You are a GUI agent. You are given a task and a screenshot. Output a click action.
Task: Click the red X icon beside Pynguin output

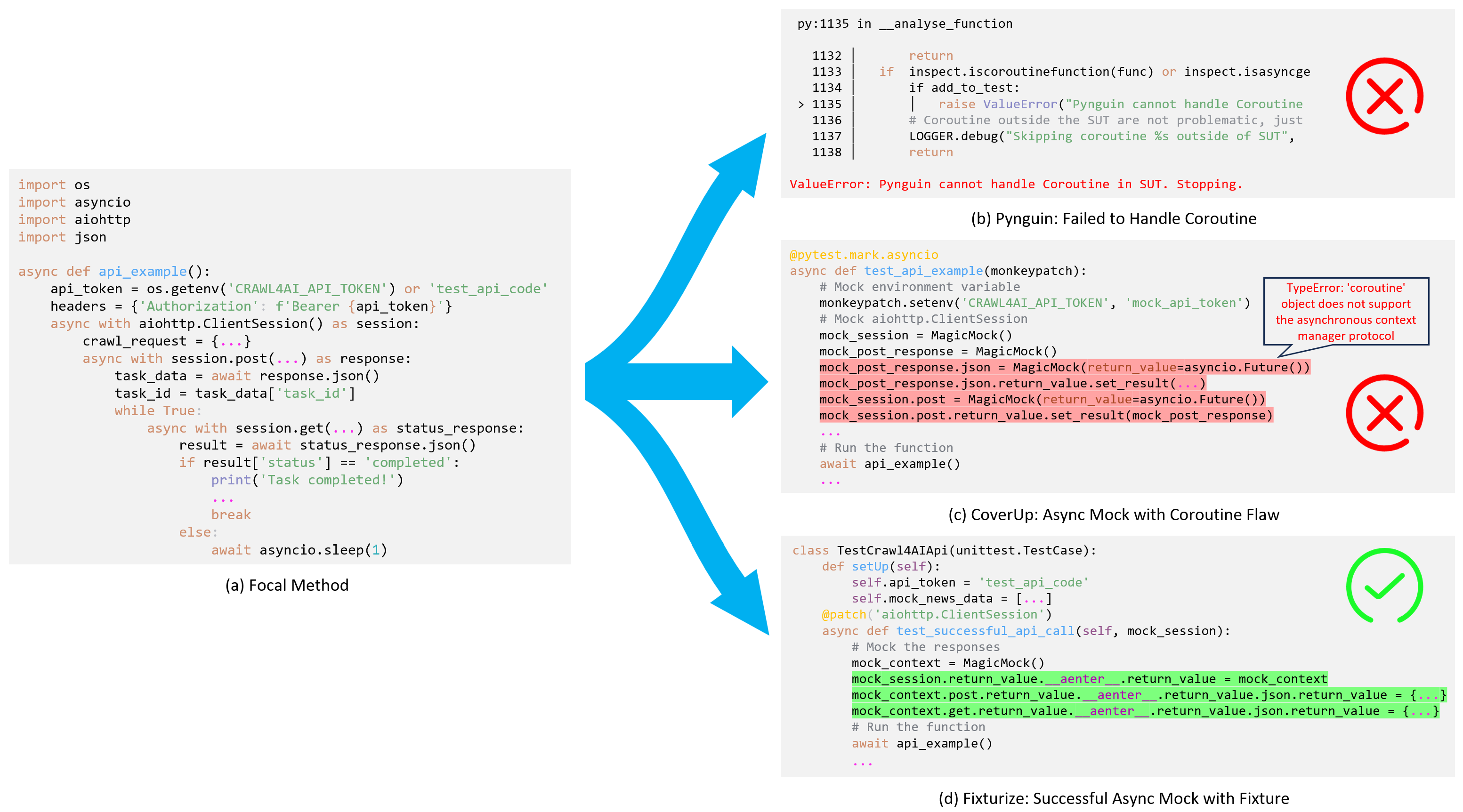[x=1384, y=96]
